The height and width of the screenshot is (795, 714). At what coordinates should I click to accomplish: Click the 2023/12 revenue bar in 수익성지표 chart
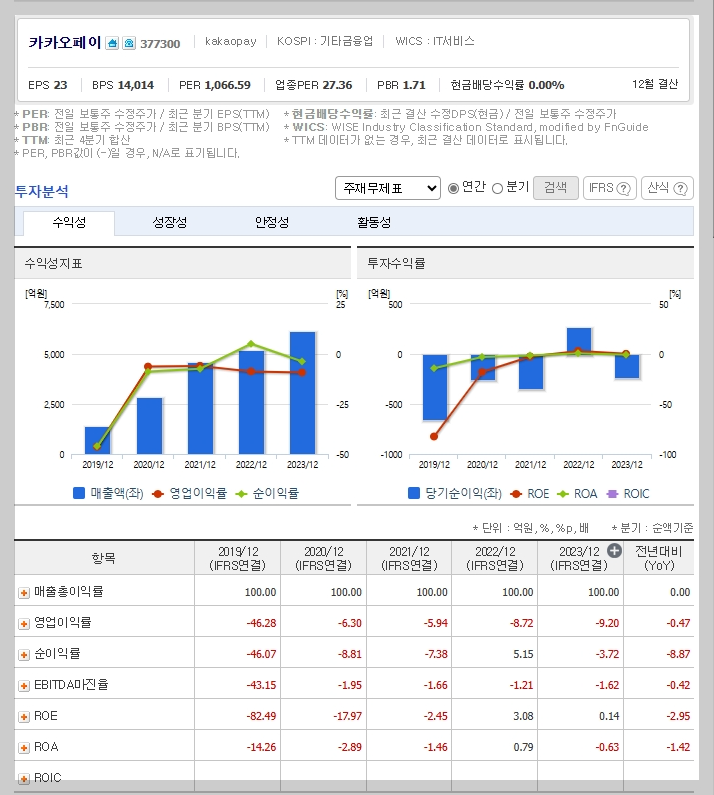(x=302, y=393)
